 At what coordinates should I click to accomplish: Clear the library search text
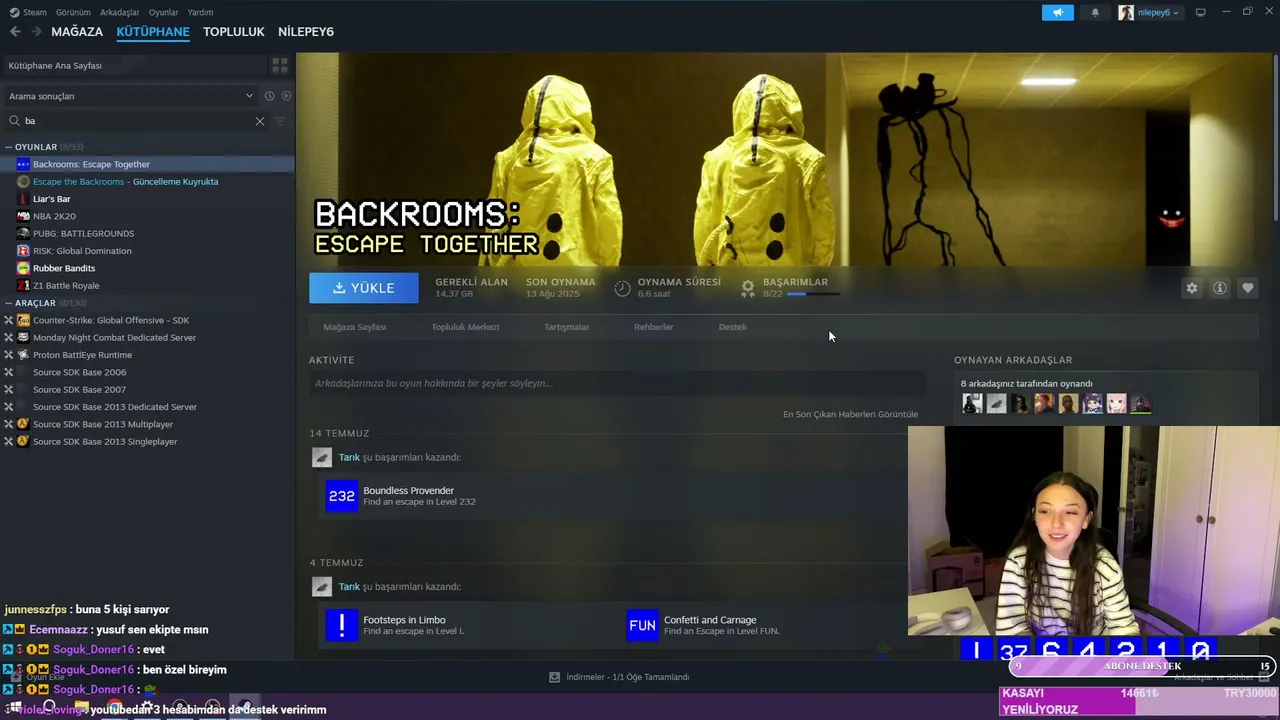(260, 121)
